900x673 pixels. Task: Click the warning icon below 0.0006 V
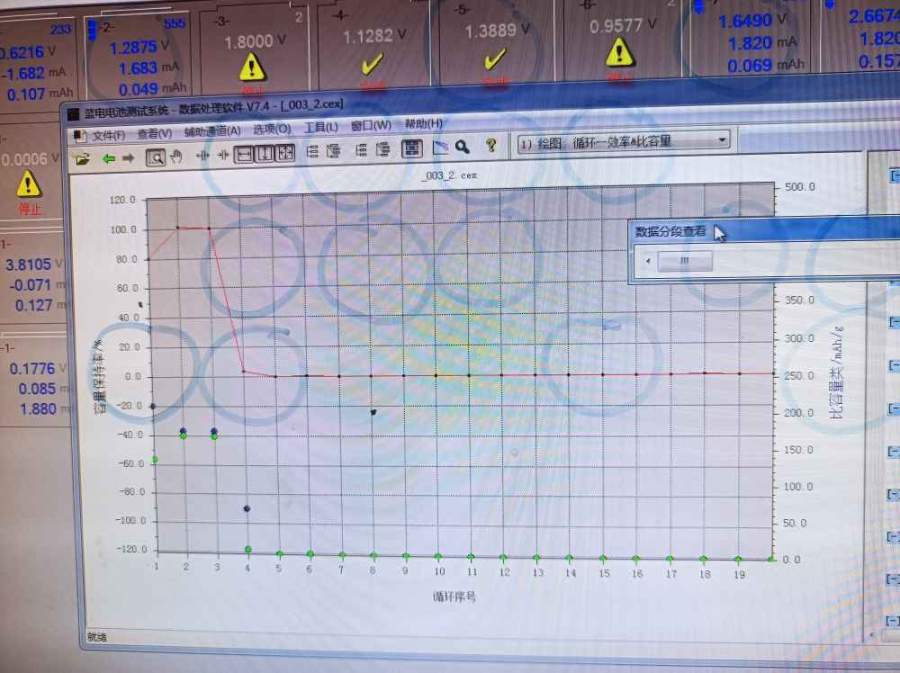pos(28,184)
